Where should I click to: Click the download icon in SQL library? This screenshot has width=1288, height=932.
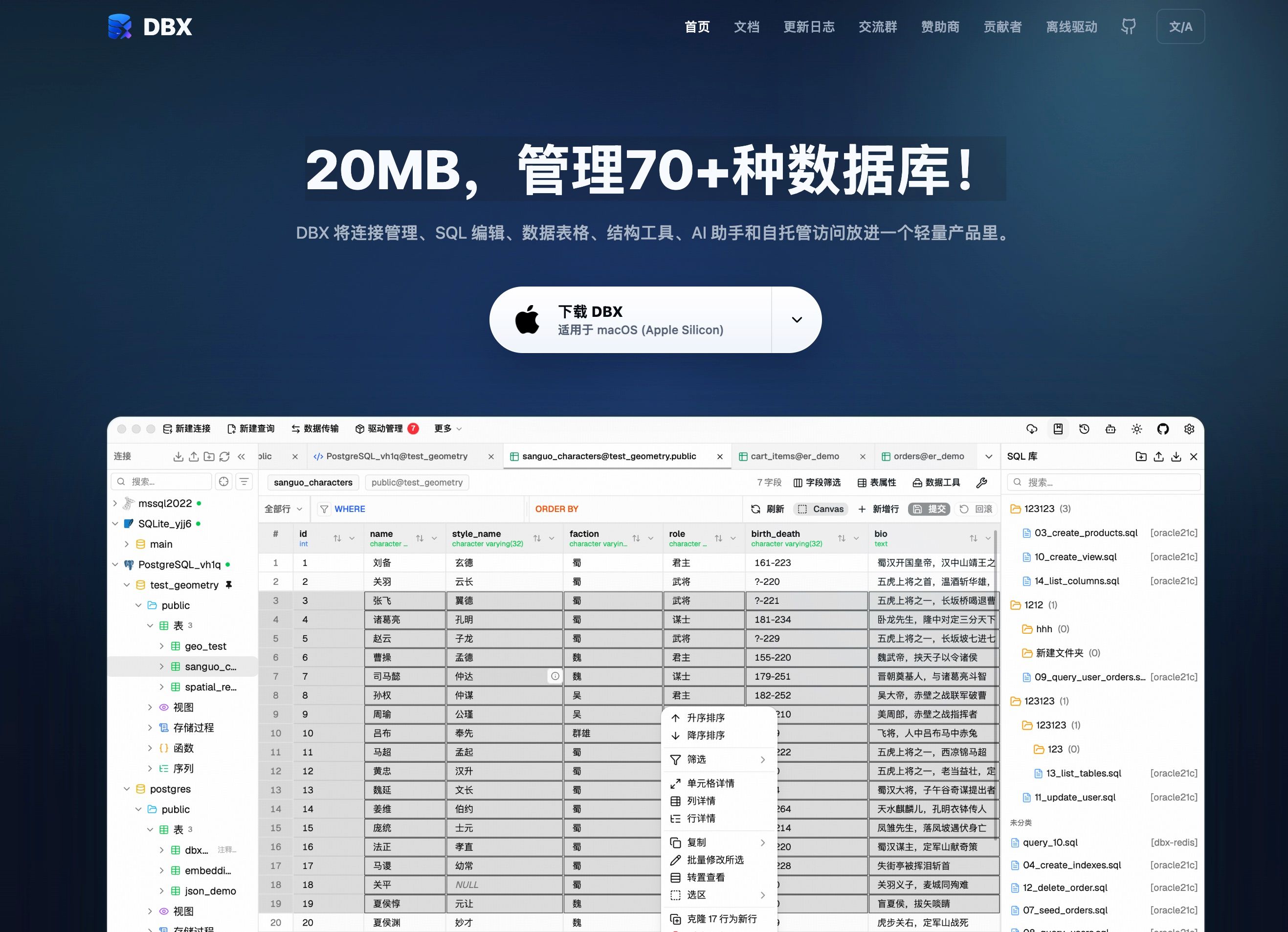(x=1176, y=457)
